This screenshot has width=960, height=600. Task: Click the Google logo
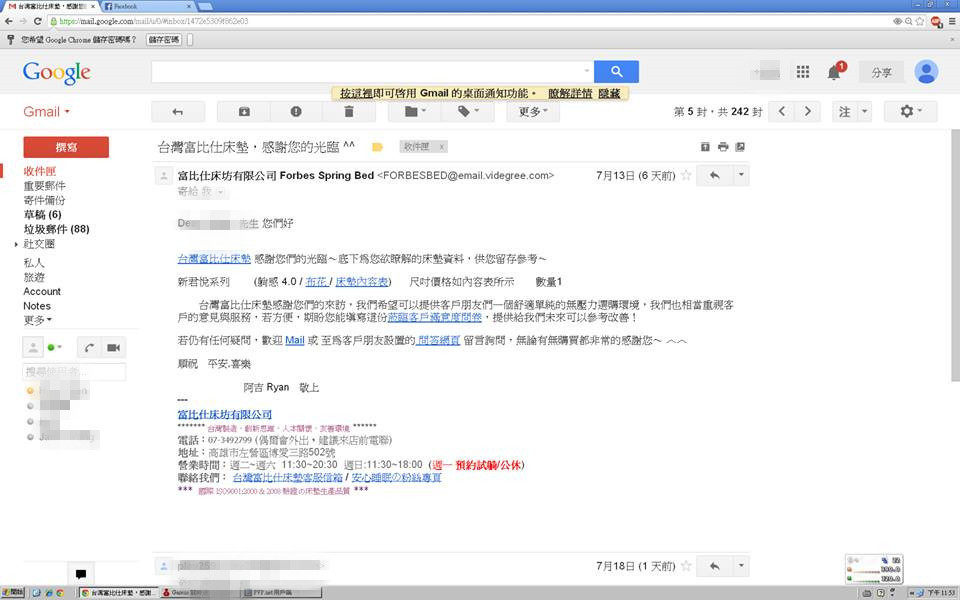56,73
